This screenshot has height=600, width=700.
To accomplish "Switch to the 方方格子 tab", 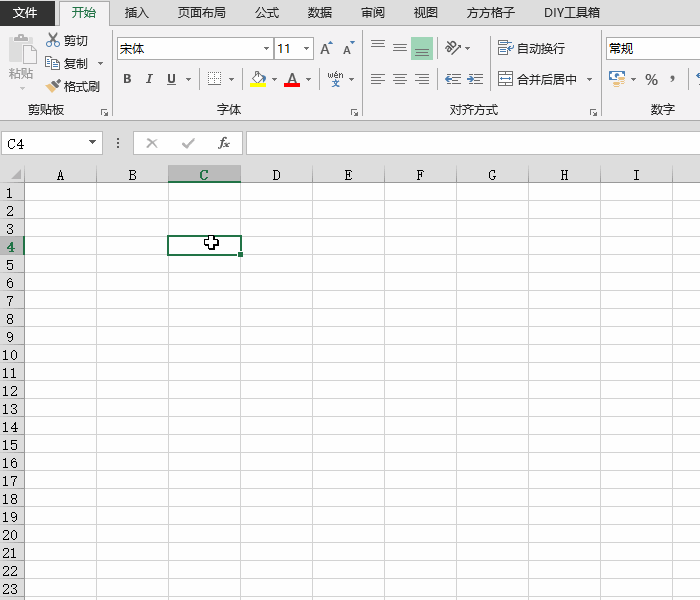I will (x=491, y=12).
